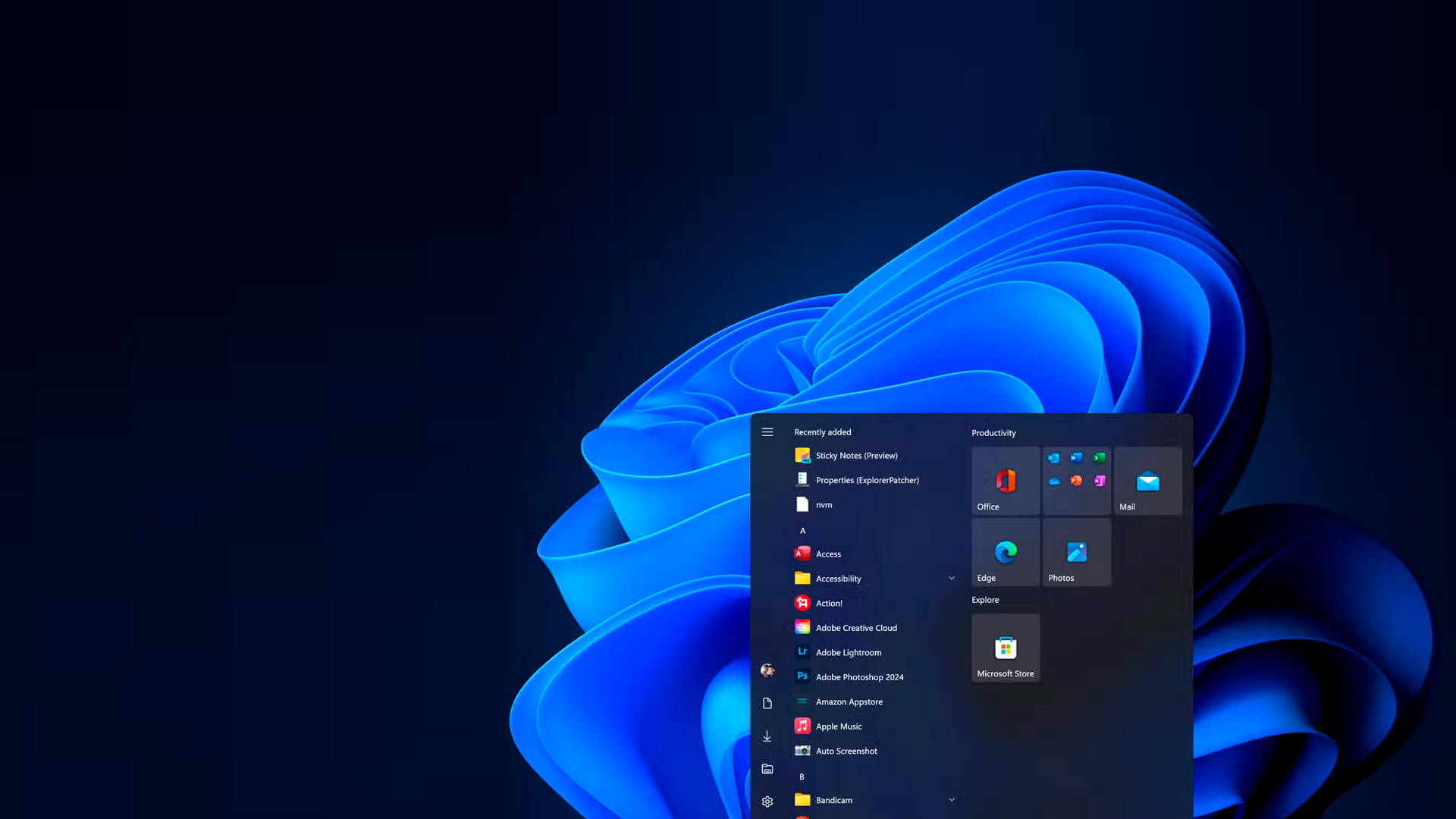Viewport: 1456px width, 819px height.
Task: Expand the Accessibility folder
Action: (950, 578)
